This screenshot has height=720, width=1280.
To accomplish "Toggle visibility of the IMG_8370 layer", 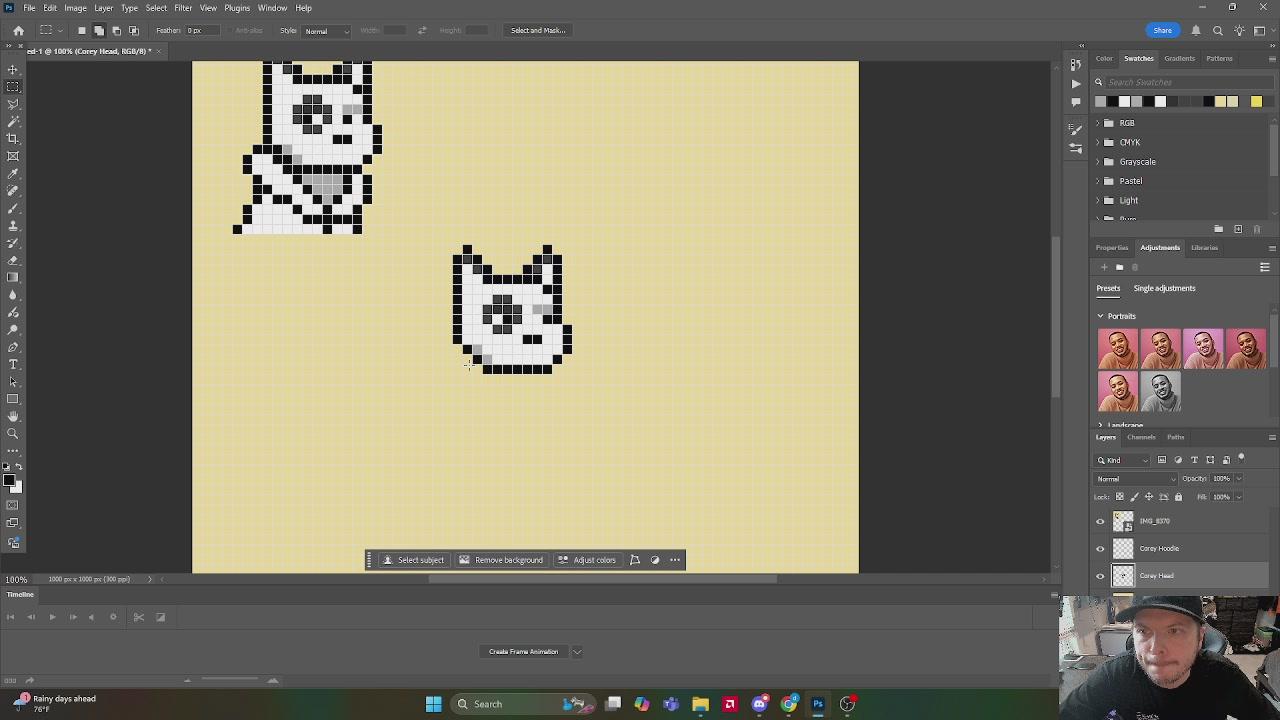I will pos(1100,520).
